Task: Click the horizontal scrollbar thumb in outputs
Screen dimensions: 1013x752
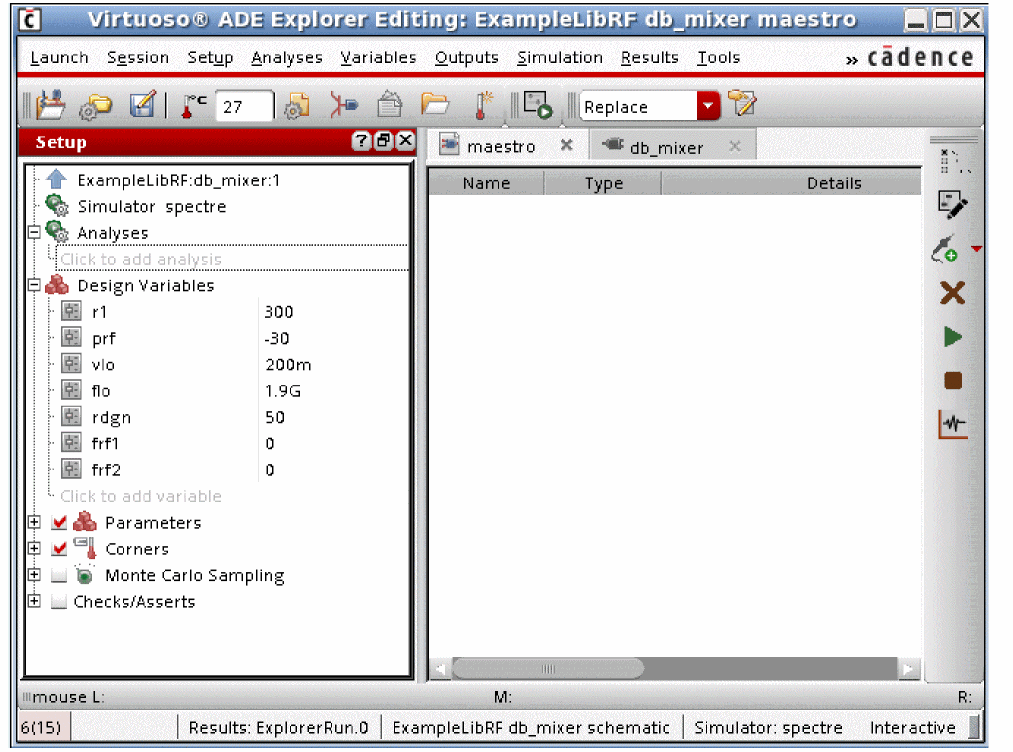Action: (548, 668)
